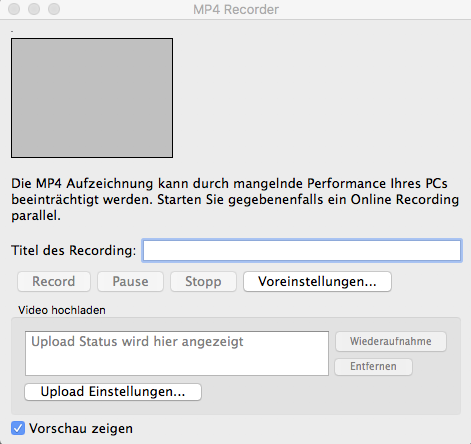The image size is (471, 444).
Task: Close the MP4 Recorder window
Action: pos(14,9)
